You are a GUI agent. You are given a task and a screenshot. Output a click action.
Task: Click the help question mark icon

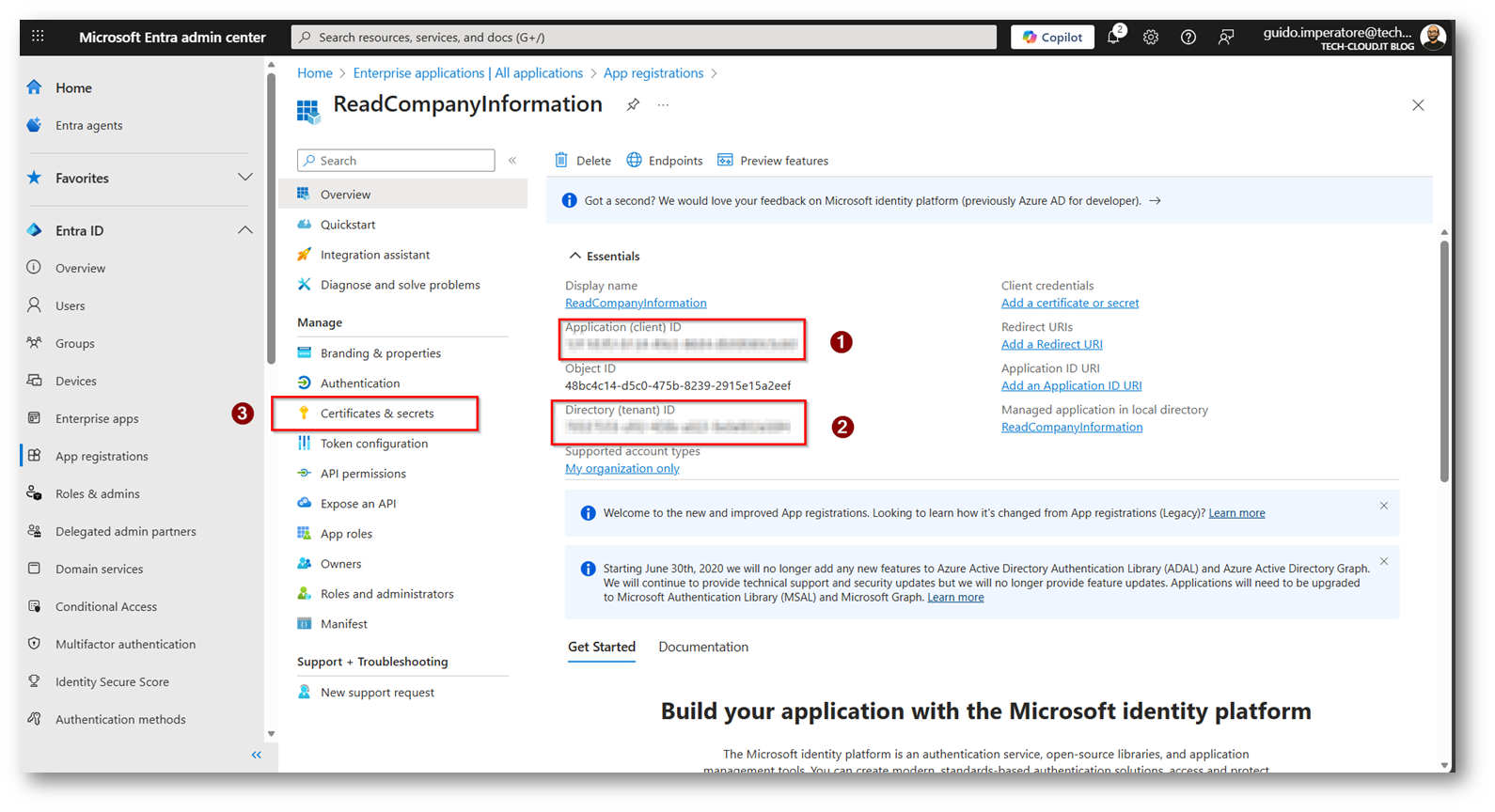[1188, 38]
